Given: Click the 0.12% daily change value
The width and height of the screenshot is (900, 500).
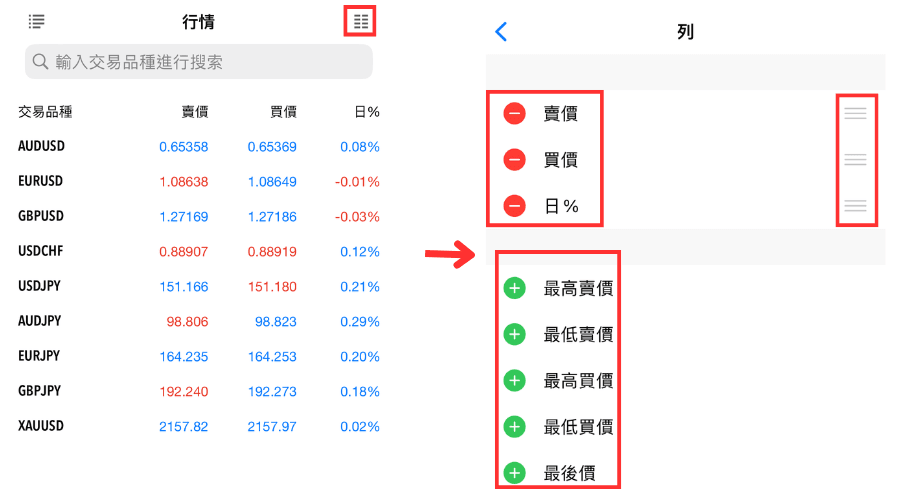Looking at the screenshot, I should click(360, 252).
